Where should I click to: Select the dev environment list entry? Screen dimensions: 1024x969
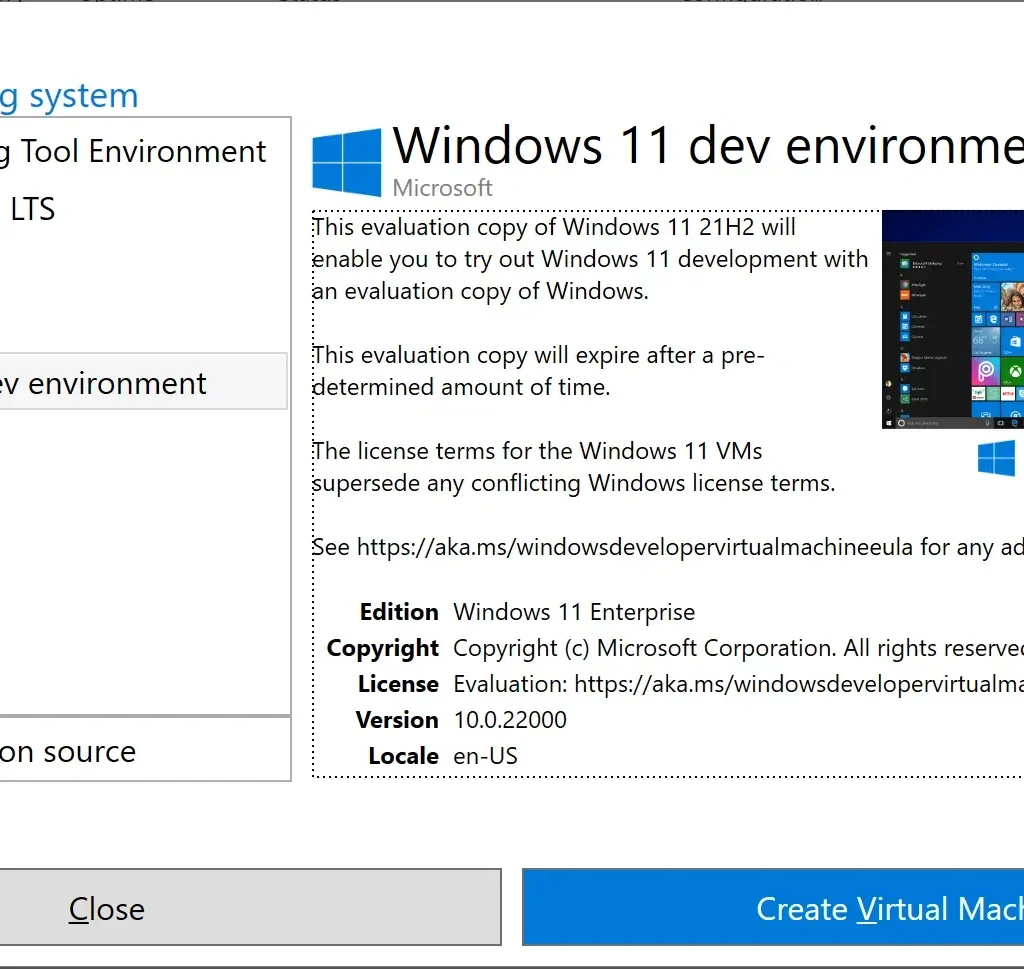click(143, 382)
